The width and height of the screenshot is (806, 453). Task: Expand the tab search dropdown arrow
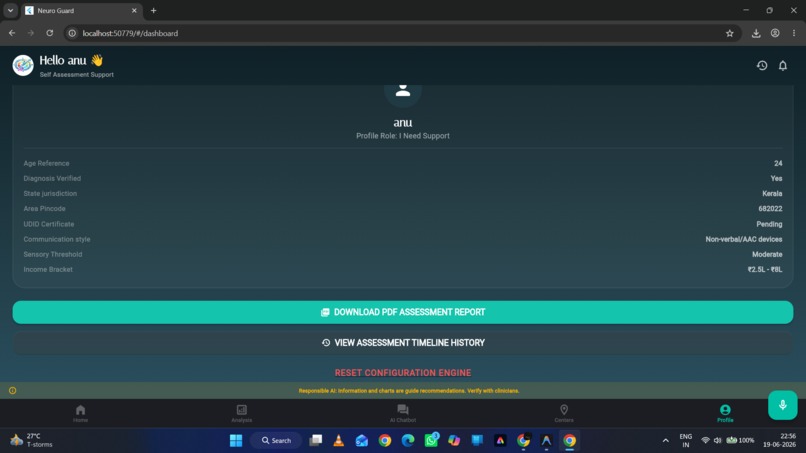(x=10, y=10)
